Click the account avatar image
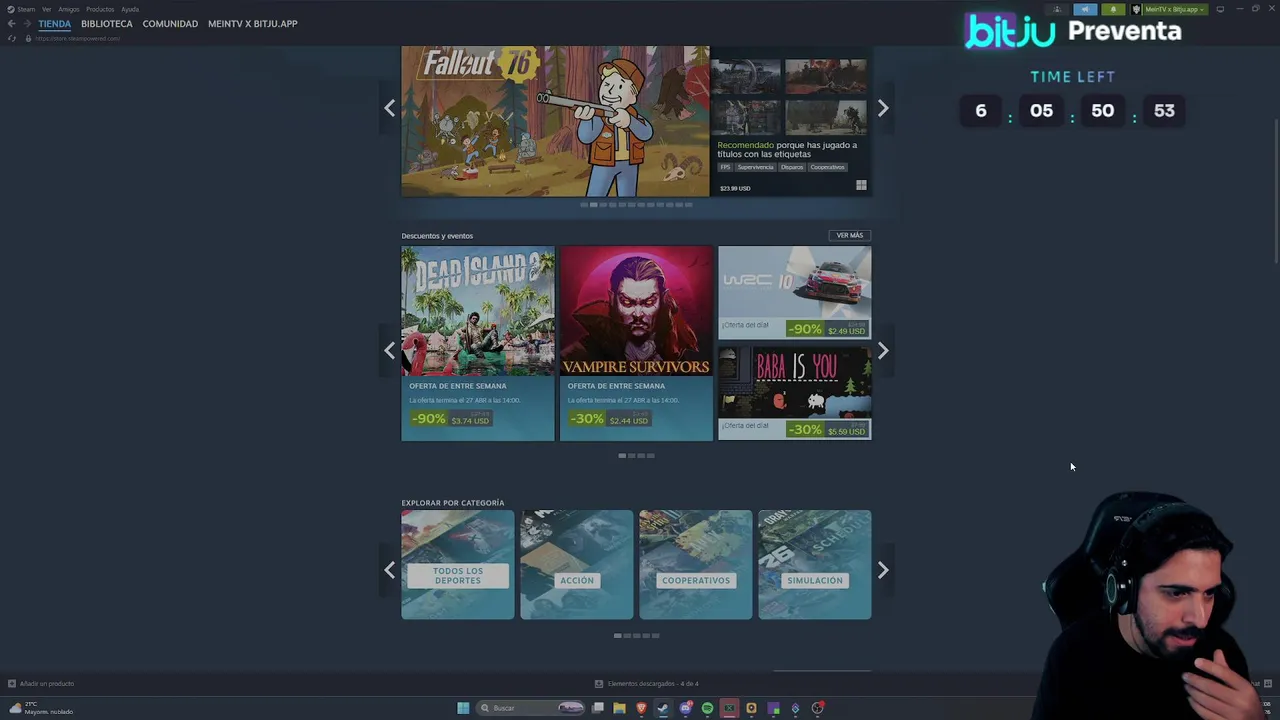 tap(1136, 9)
